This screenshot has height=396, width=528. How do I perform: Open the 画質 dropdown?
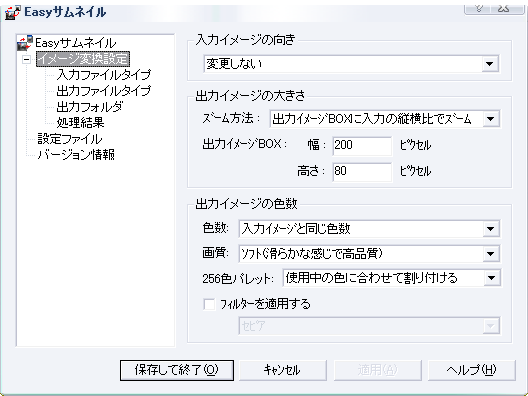[369, 254]
